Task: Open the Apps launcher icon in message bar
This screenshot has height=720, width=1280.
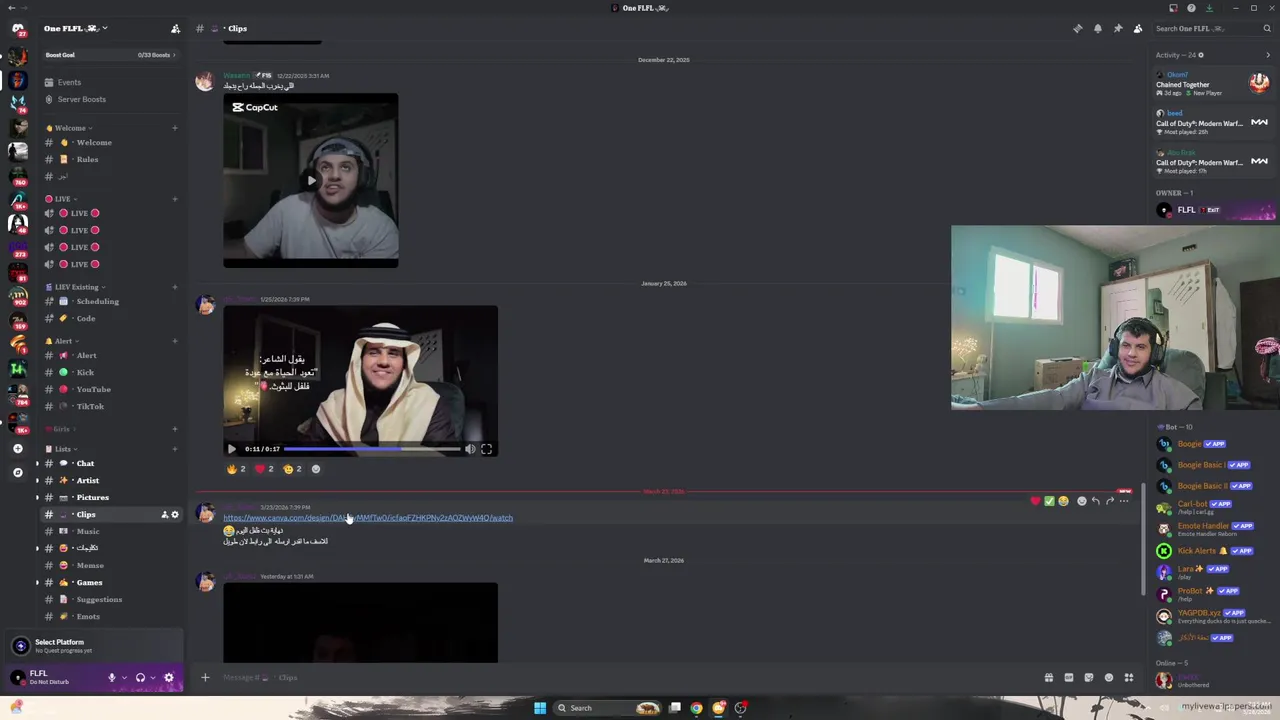Action: 1129,677
